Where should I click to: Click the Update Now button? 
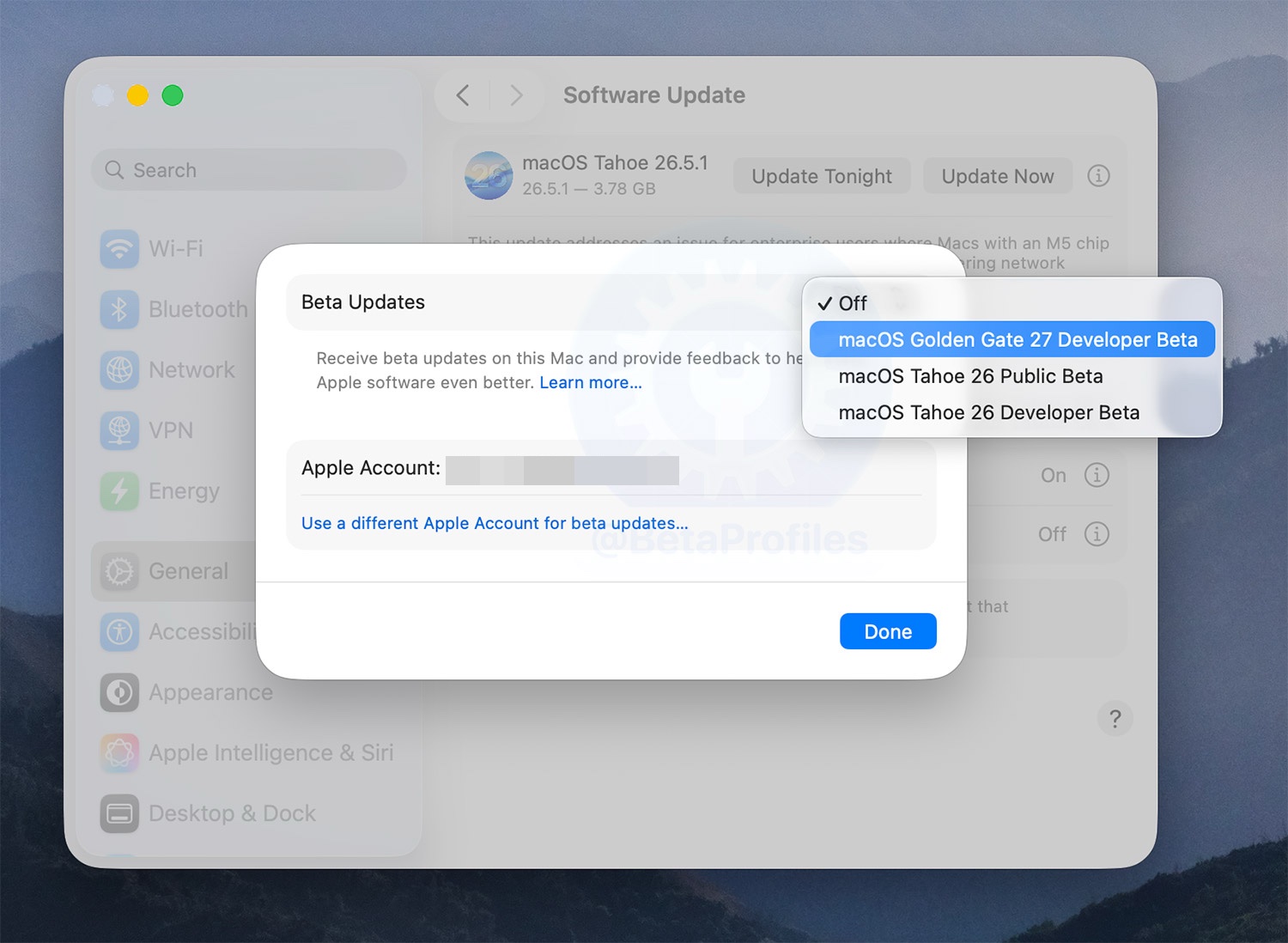coord(998,176)
